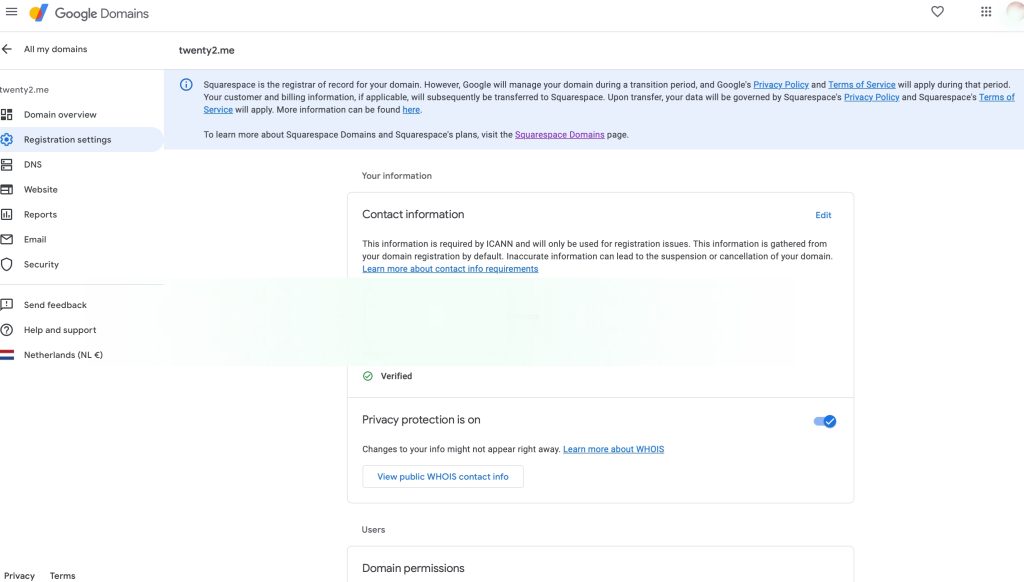Visit the Squarespace Domains page link
This screenshot has width=1024, height=582.
(x=560, y=135)
